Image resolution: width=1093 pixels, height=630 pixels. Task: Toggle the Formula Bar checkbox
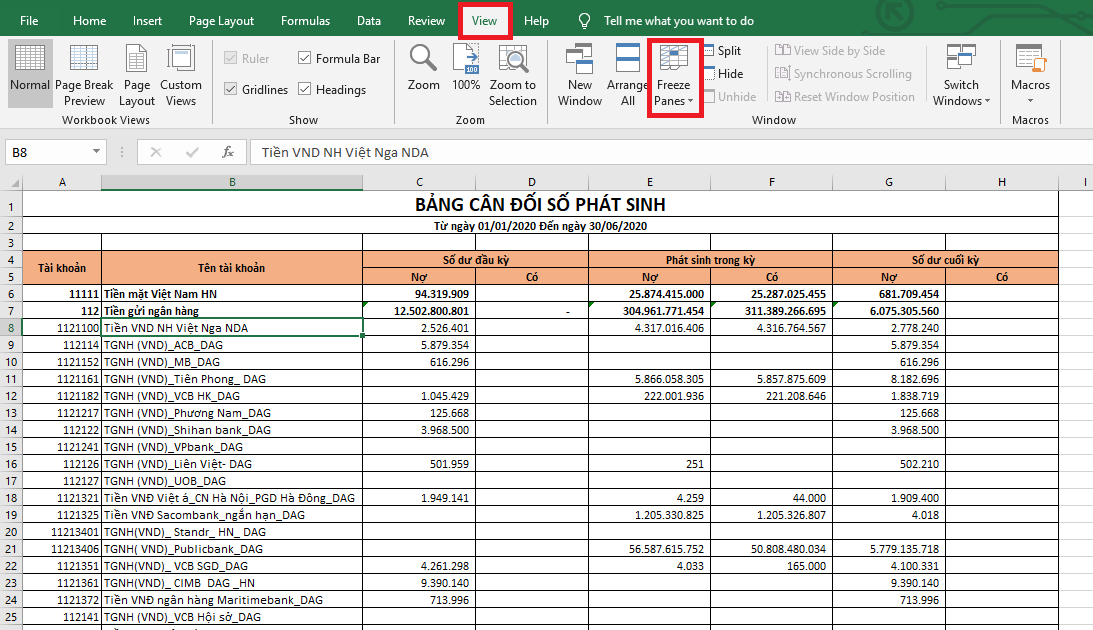click(305, 59)
